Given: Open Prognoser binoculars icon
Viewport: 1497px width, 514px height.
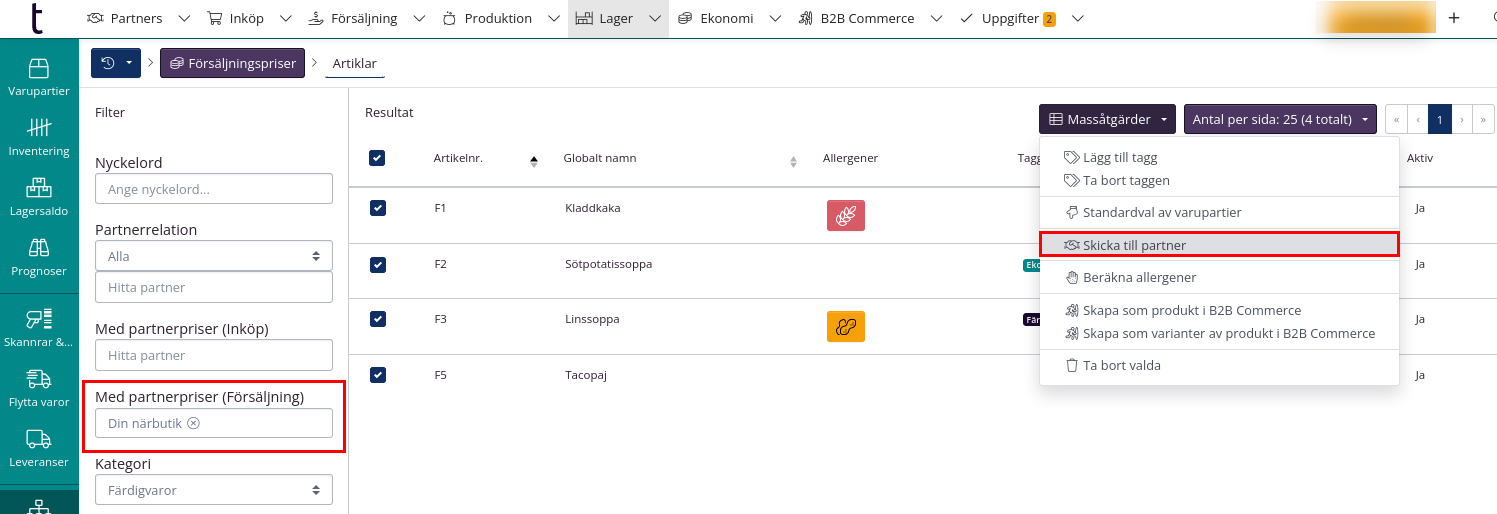Looking at the screenshot, I should point(38,257).
